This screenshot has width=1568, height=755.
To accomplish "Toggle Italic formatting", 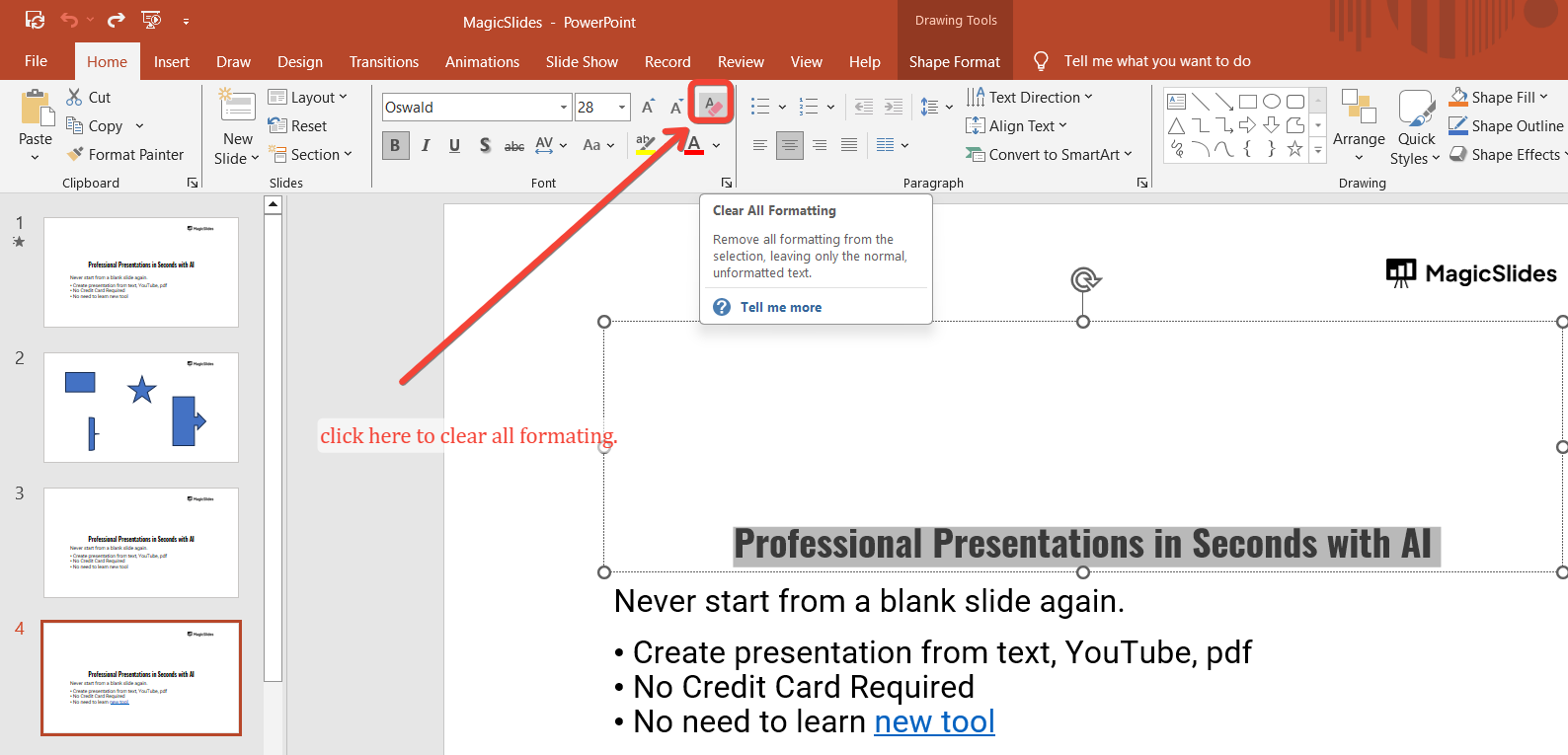I will click(x=426, y=145).
